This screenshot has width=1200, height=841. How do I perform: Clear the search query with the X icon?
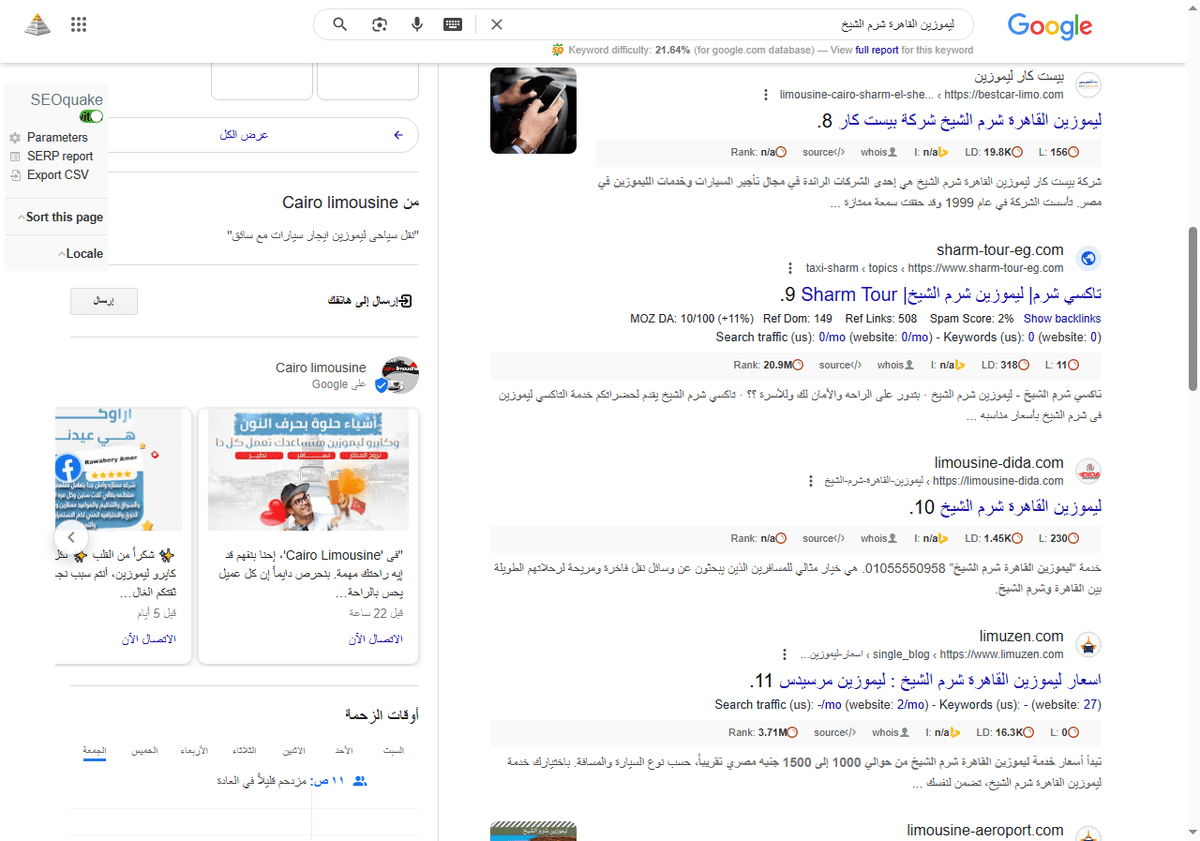pyautogui.click(x=497, y=24)
